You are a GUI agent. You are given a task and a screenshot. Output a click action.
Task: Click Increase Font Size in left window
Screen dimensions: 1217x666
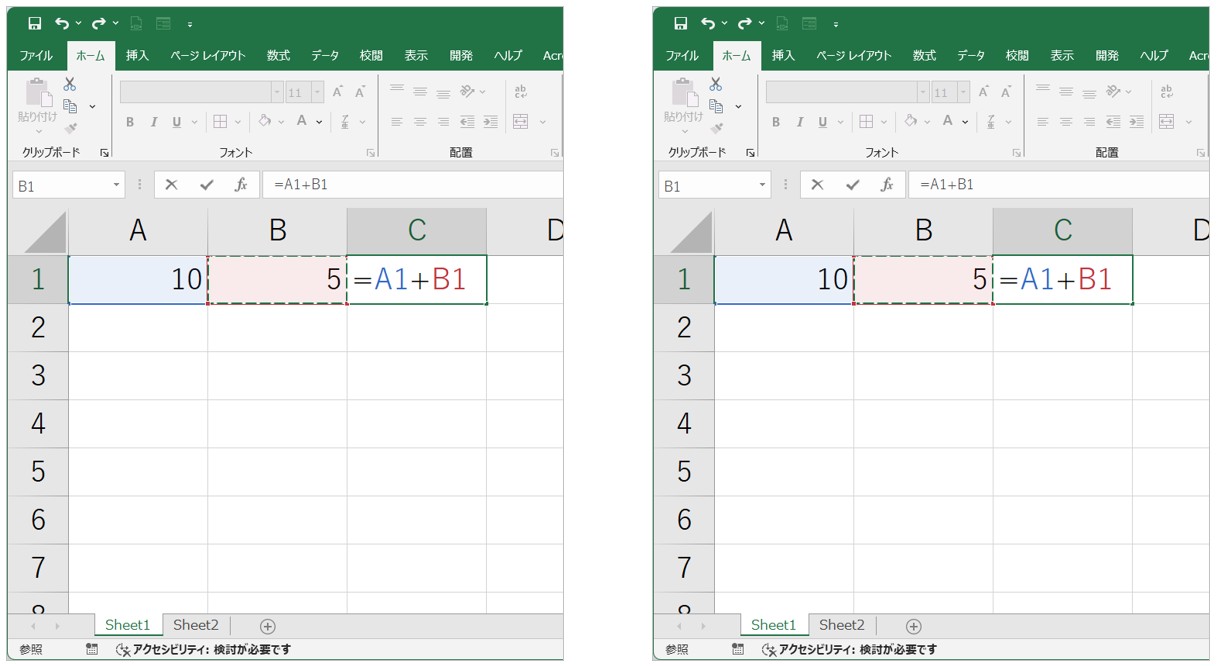coord(338,92)
